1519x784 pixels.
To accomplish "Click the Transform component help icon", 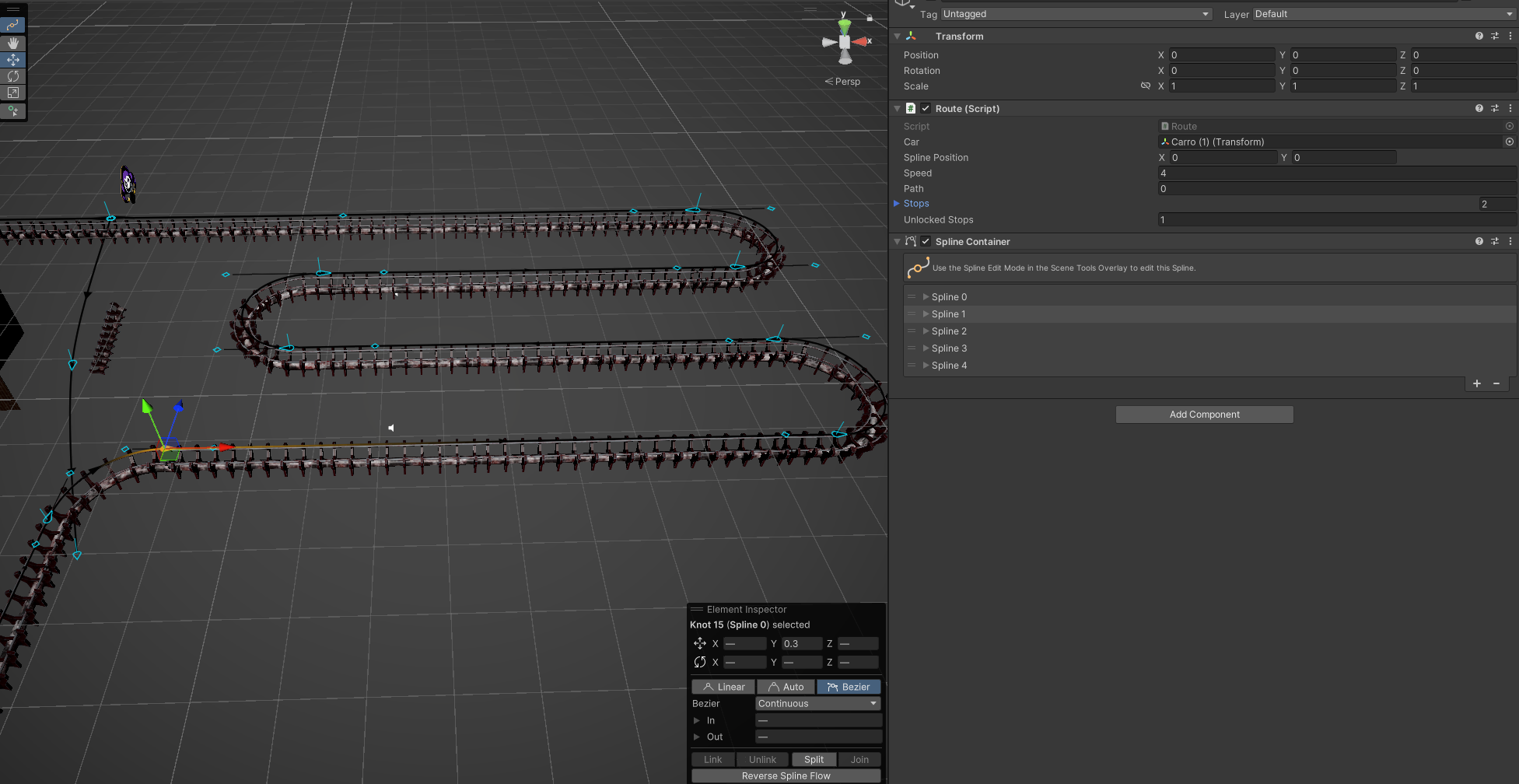I will [x=1479, y=37].
